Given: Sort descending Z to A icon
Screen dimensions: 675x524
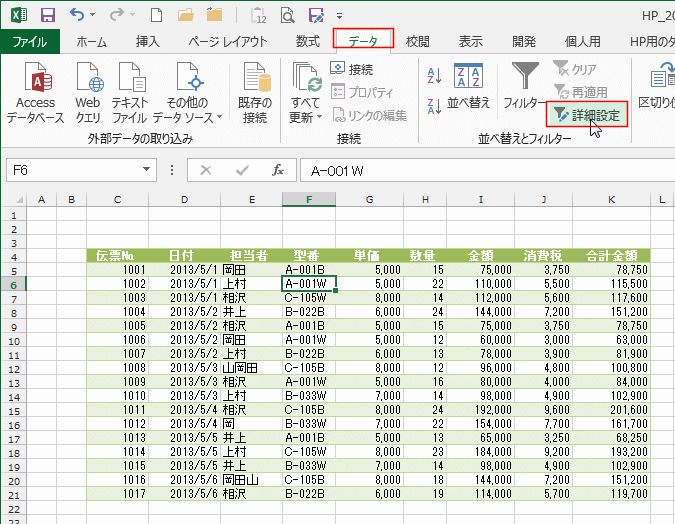Looking at the screenshot, I should (434, 106).
